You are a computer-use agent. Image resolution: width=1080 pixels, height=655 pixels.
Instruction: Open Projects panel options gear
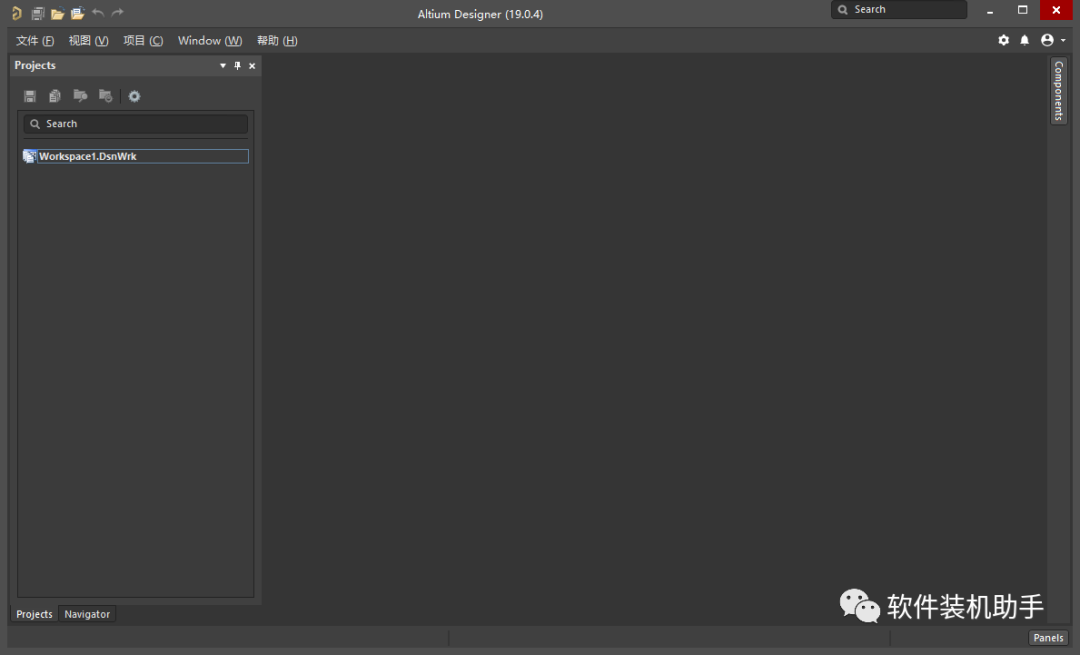(x=134, y=96)
